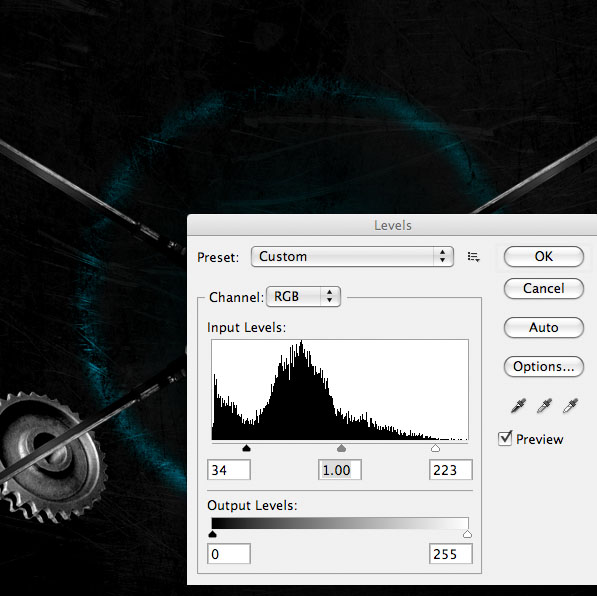Click the highlight input field showing 223
597x596 pixels.
[x=451, y=470]
